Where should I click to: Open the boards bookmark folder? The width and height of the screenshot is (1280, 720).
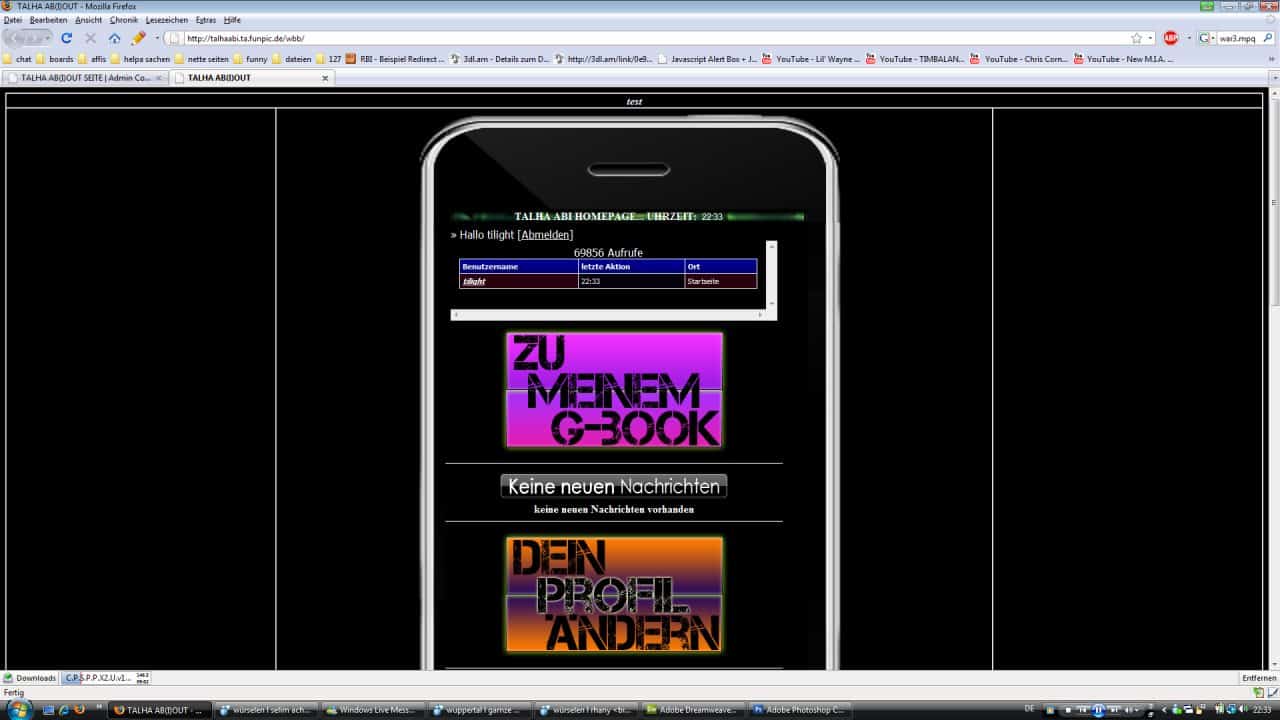click(x=55, y=59)
